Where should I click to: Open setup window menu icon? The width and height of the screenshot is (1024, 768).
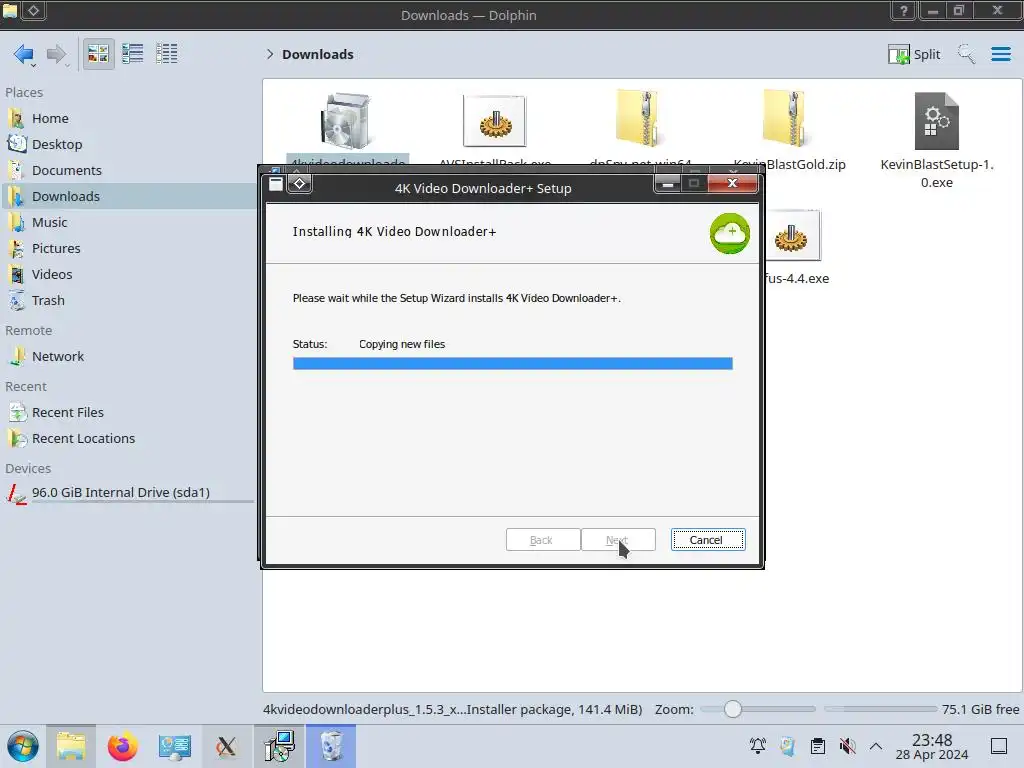(x=276, y=184)
